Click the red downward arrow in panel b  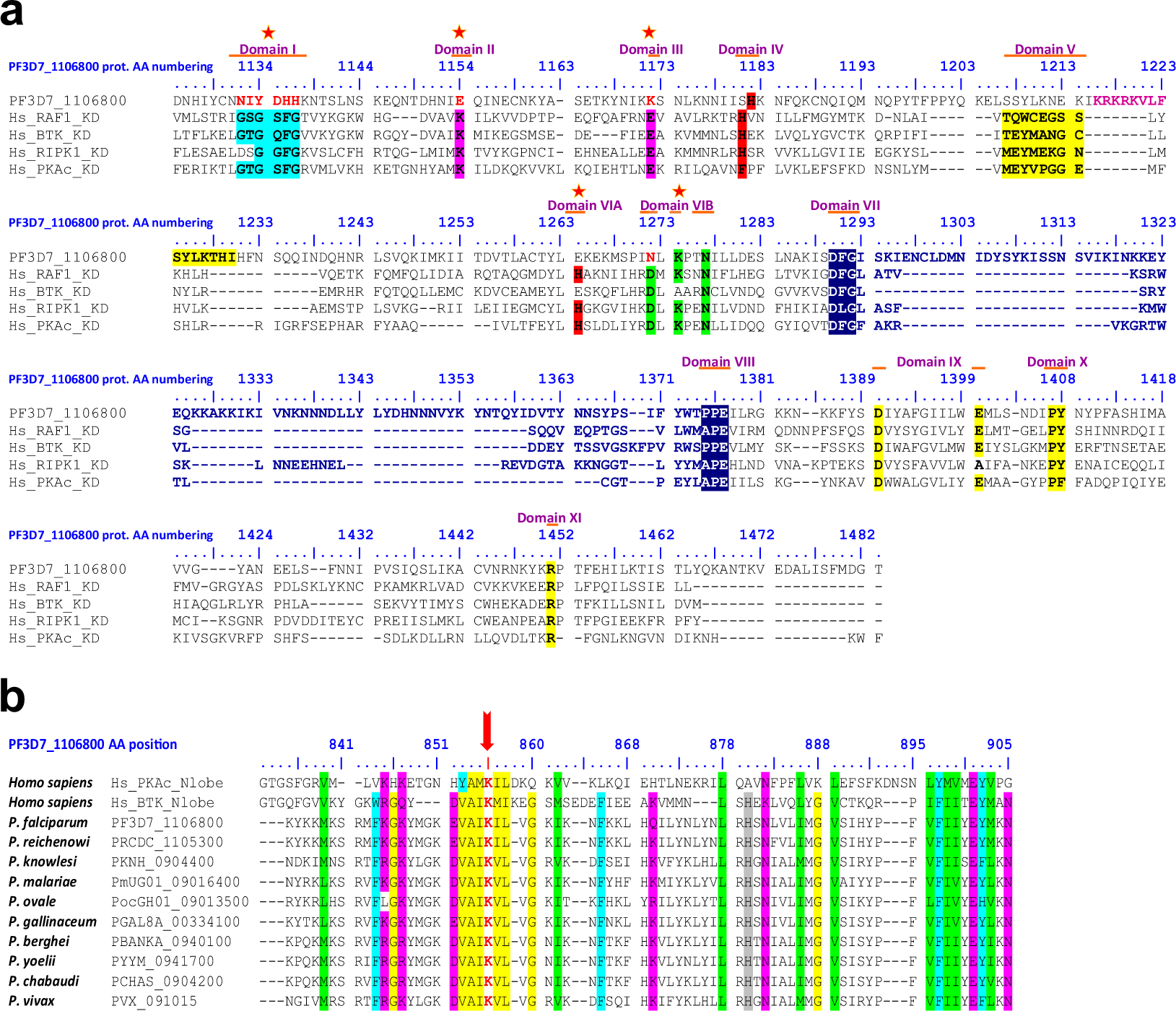[x=487, y=731]
